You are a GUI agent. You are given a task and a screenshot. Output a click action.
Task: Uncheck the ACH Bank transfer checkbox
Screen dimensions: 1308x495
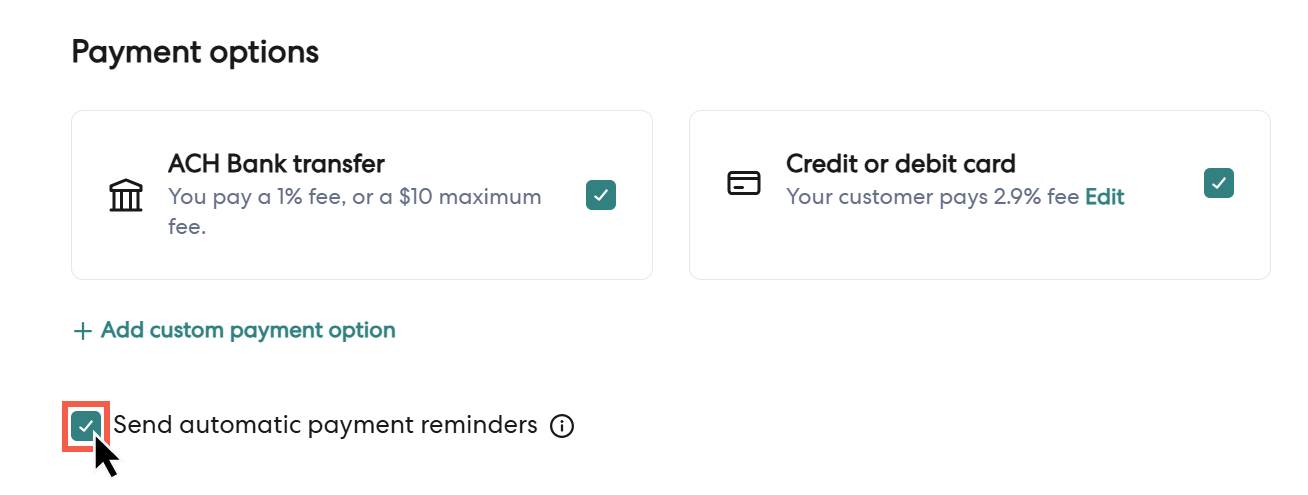pos(601,195)
